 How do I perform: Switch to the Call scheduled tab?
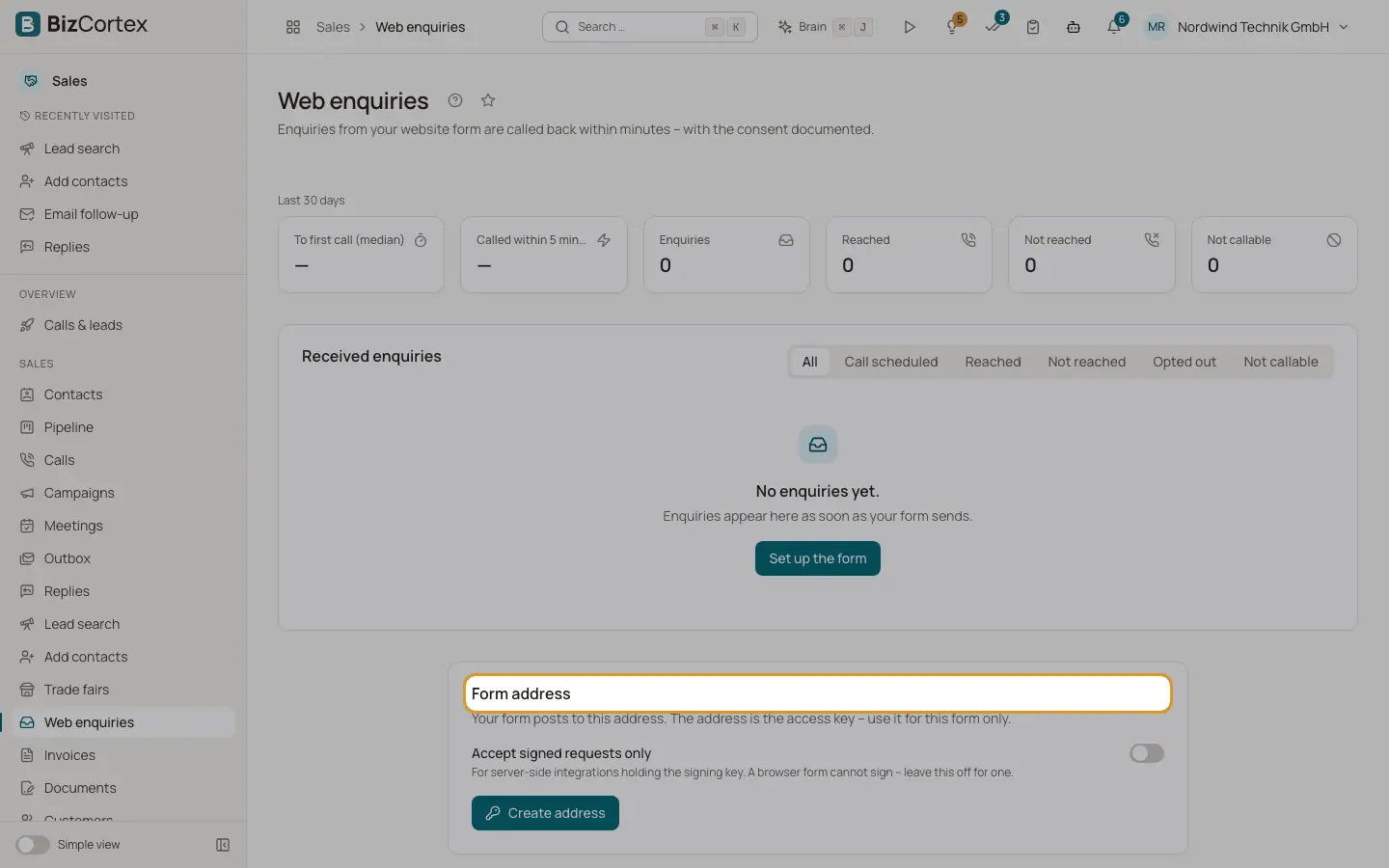pyautogui.click(x=891, y=362)
